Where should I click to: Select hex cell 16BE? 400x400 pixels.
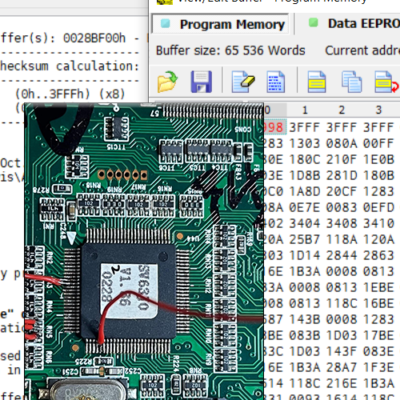pyautogui.click(x=379, y=303)
